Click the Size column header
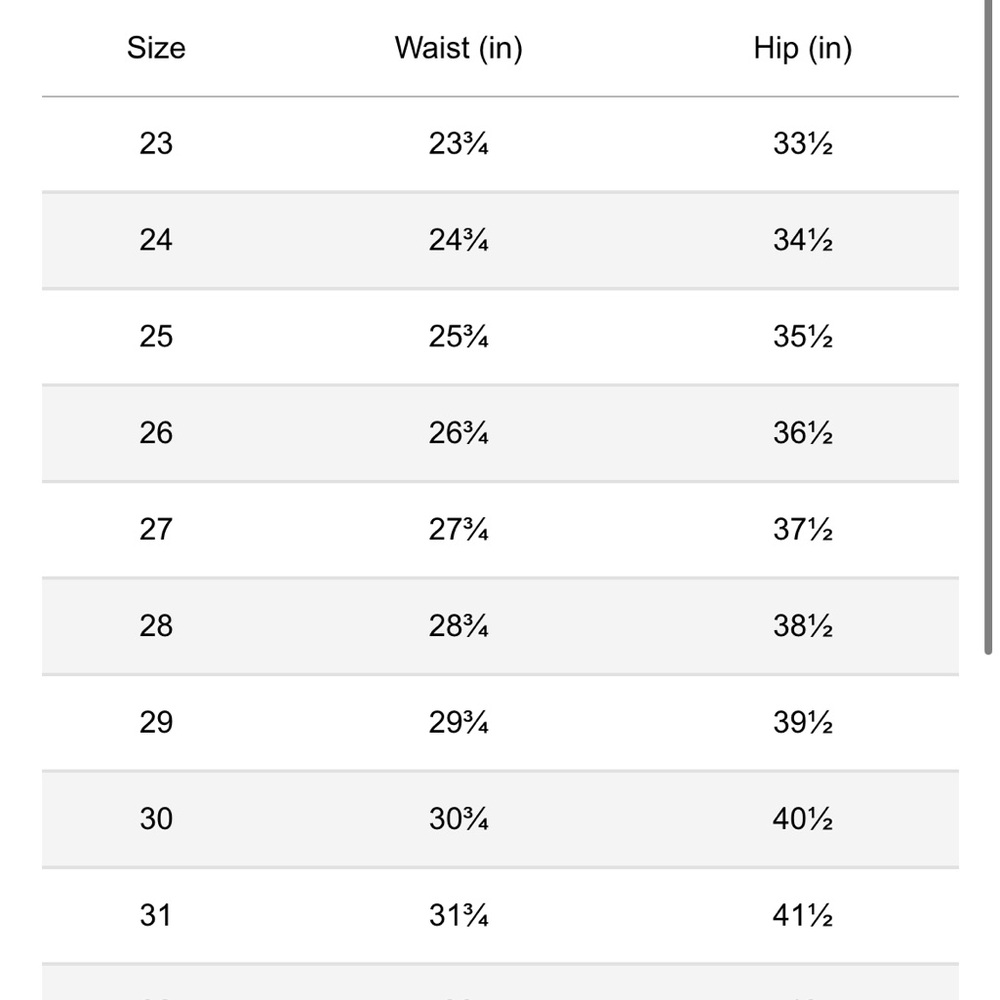The image size is (1000, 1000). (x=156, y=48)
